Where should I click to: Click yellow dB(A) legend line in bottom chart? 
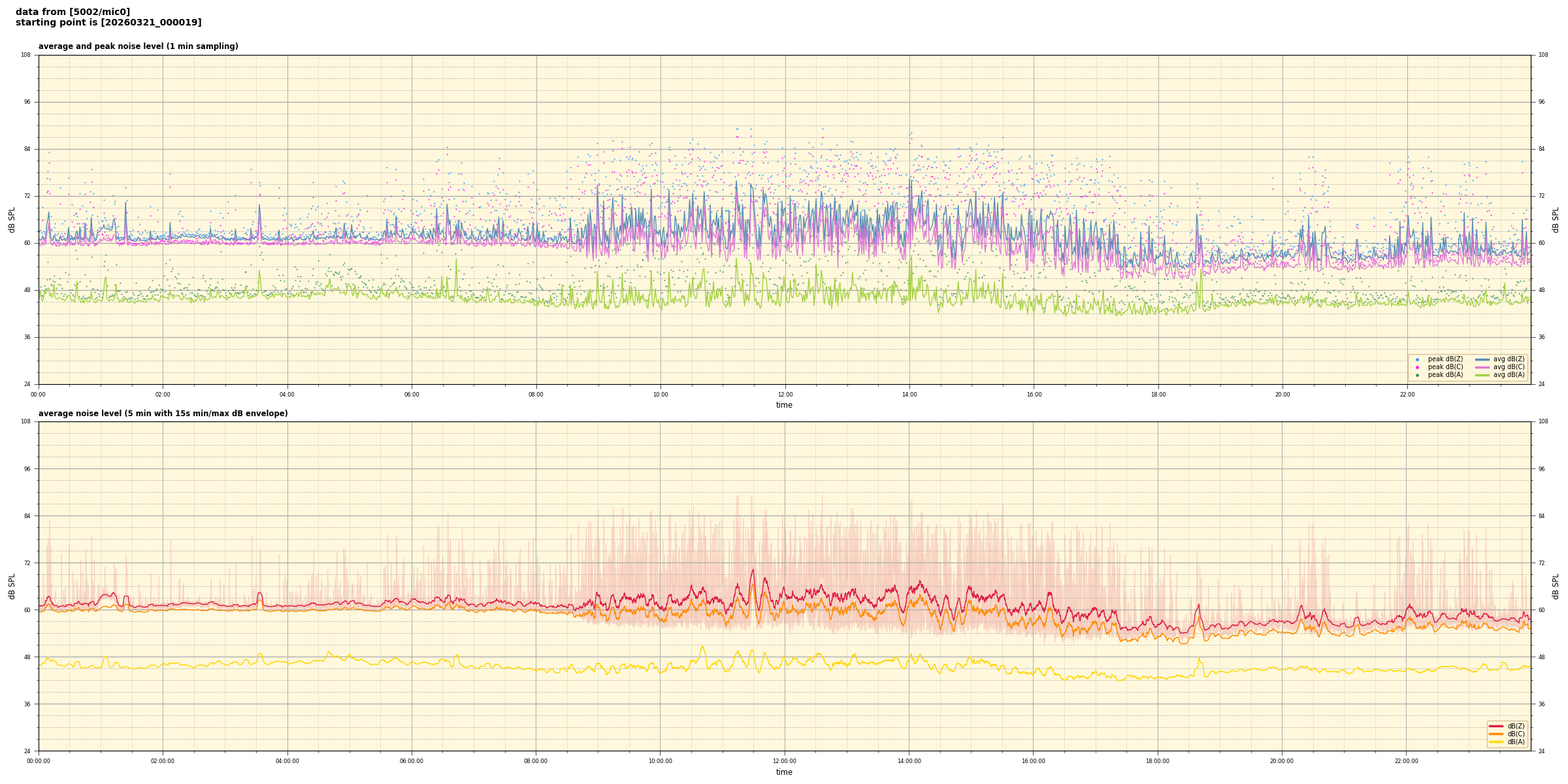tap(1496, 742)
